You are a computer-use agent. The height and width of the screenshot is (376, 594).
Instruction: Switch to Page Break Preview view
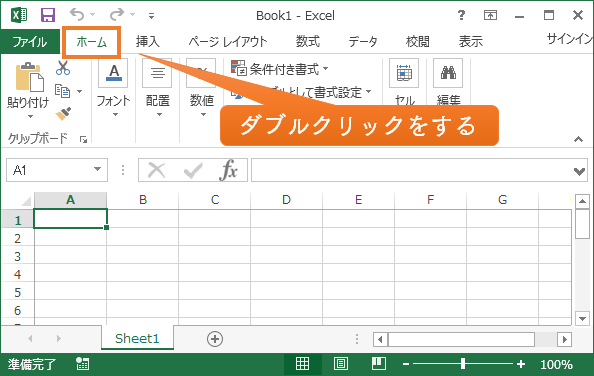379,364
